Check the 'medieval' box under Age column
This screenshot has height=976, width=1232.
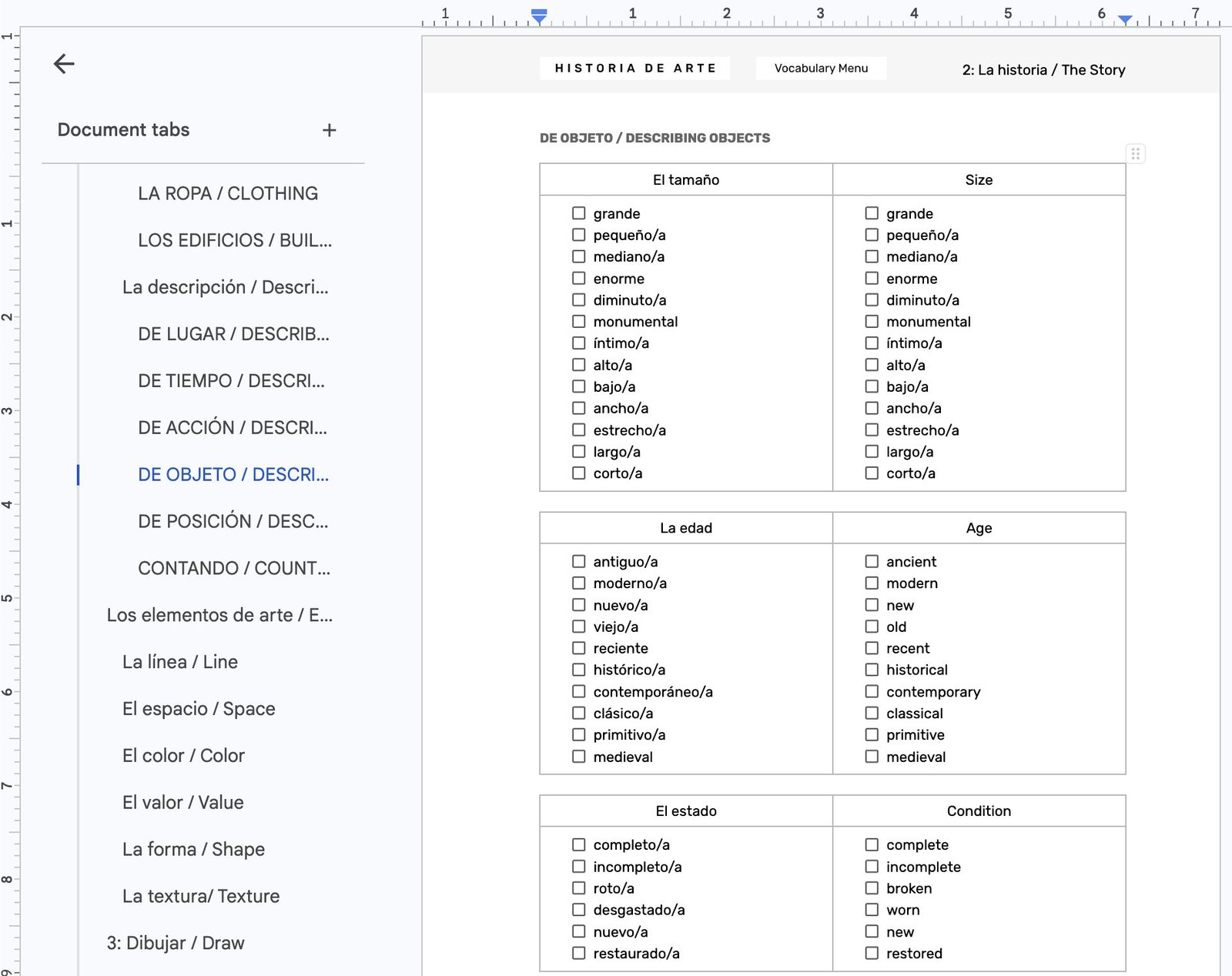(x=872, y=757)
